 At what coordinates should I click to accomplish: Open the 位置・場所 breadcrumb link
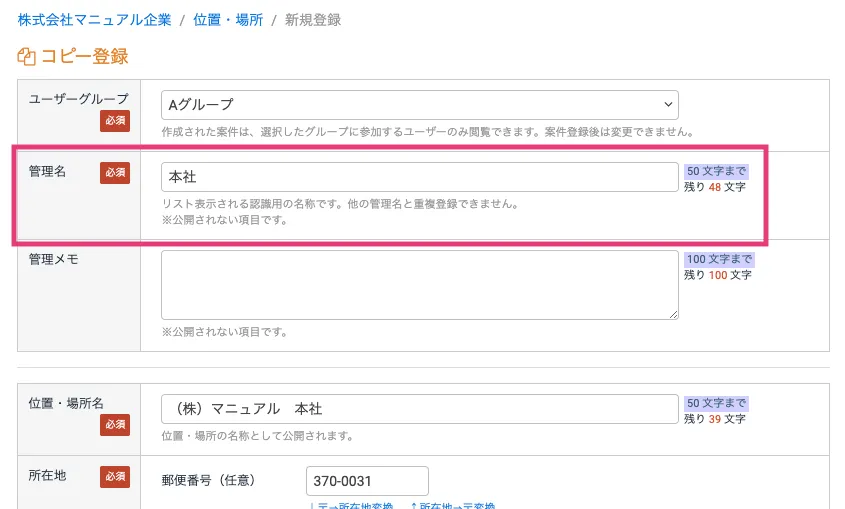(228, 20)
